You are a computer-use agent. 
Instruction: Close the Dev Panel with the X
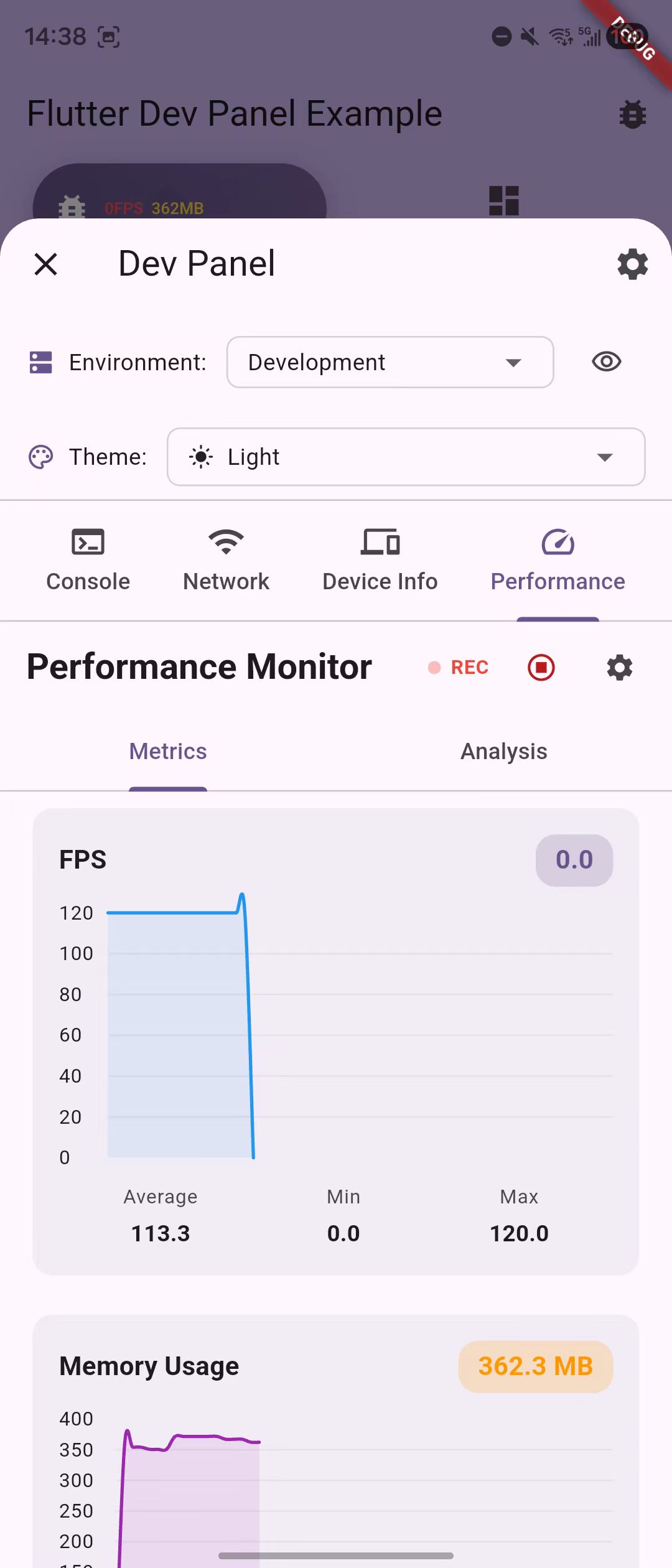coord(45,264)
